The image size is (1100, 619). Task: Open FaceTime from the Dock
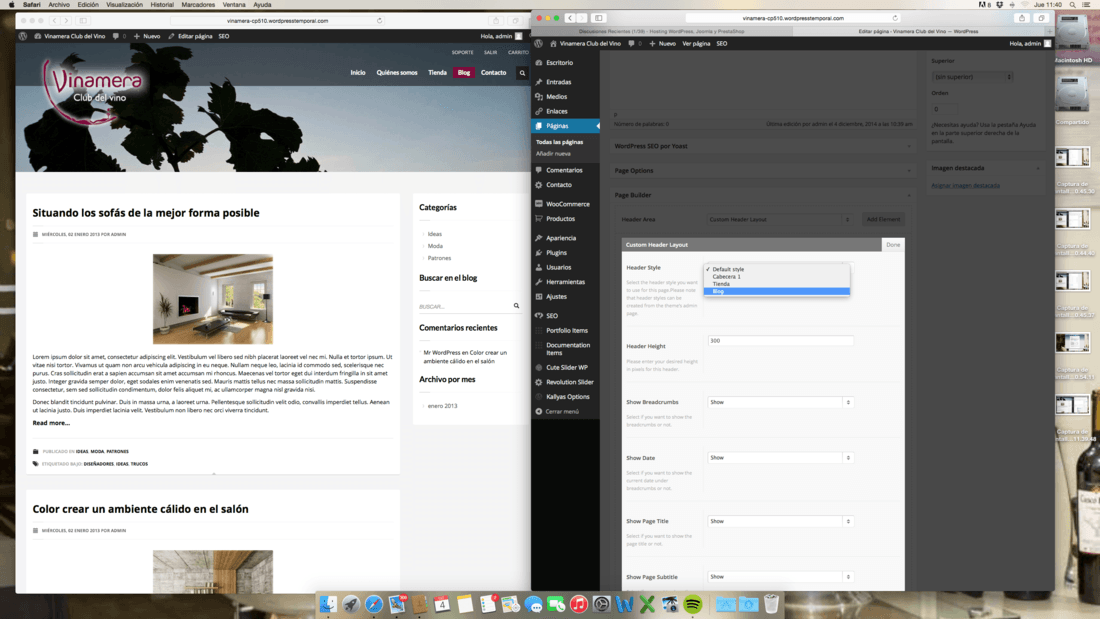[556, 604]
